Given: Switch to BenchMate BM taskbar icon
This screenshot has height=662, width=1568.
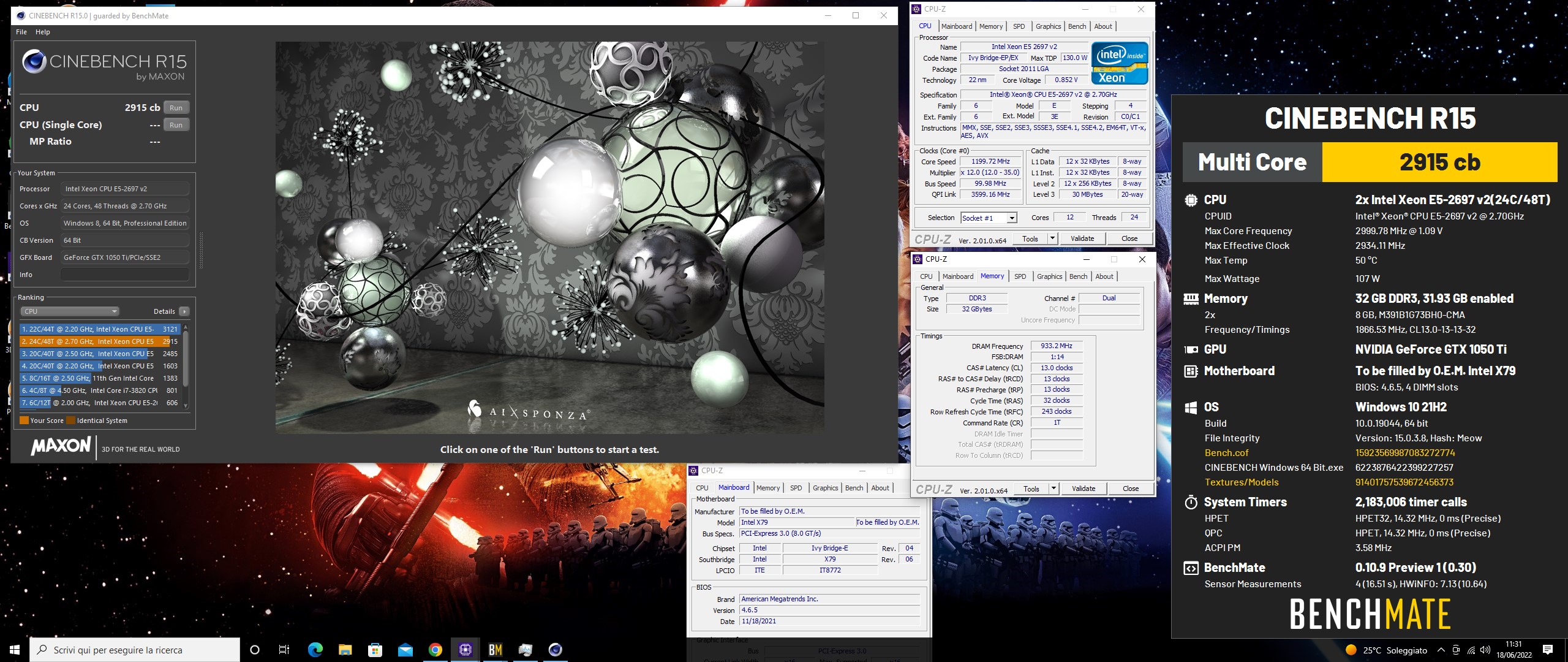Looking at the screenshot, I should pos(495,650).
